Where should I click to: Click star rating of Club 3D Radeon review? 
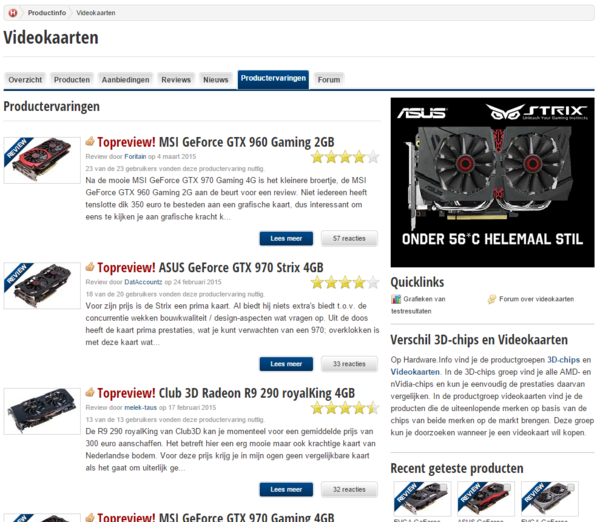(x=345, y=408)
